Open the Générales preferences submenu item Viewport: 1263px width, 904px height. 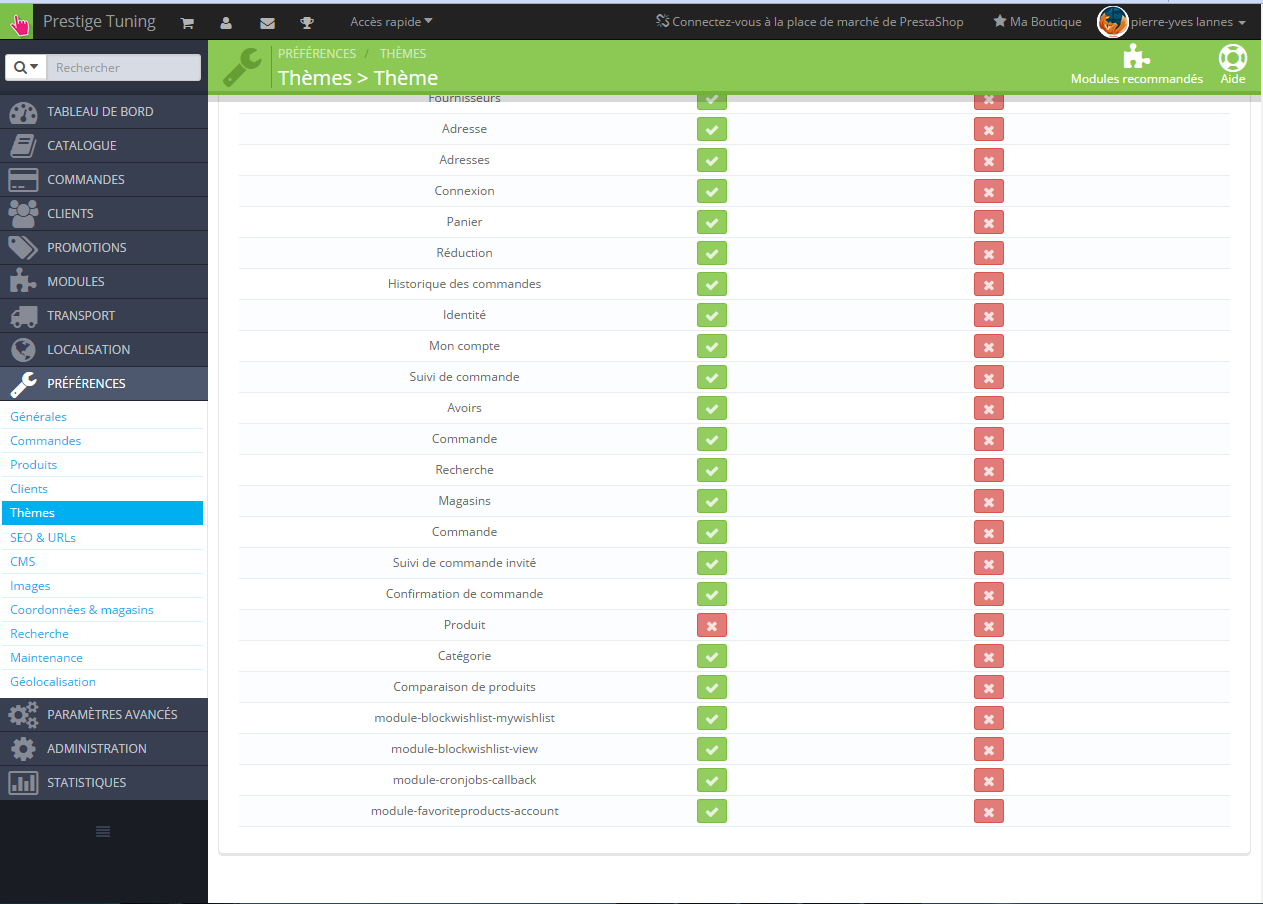[x=39, y=417]
